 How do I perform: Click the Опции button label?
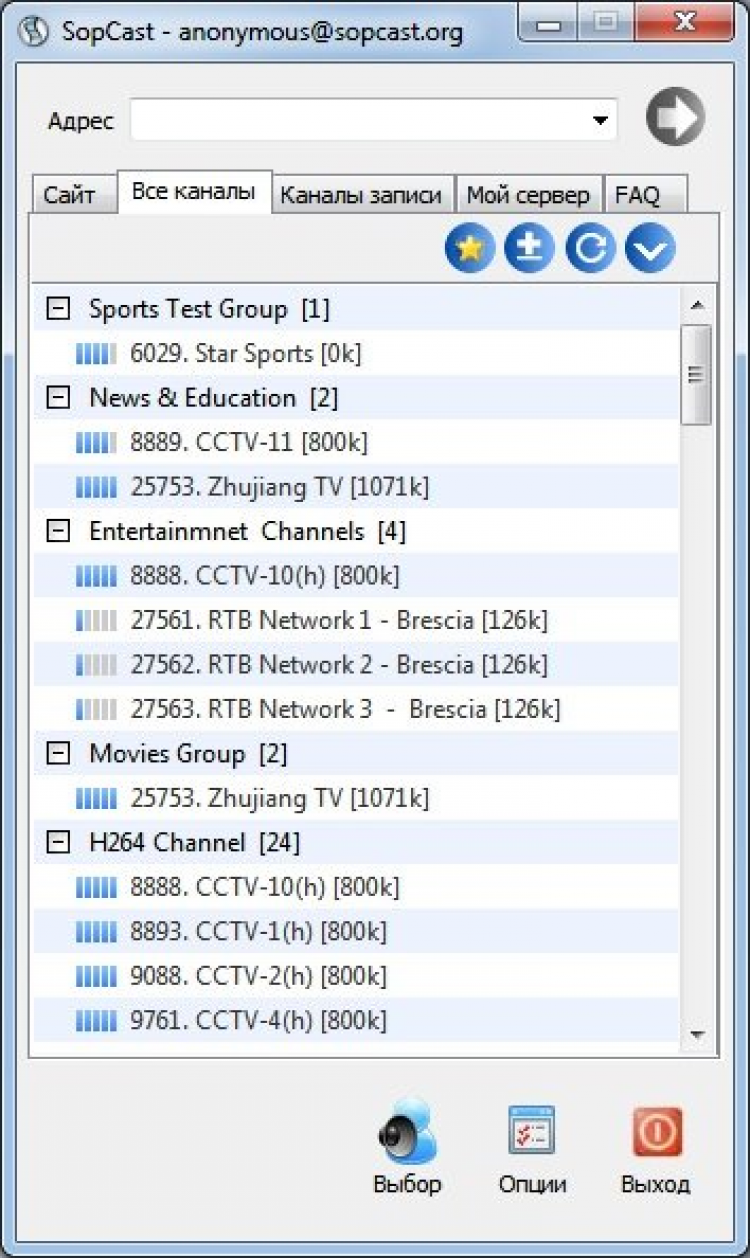[532, 1186]
